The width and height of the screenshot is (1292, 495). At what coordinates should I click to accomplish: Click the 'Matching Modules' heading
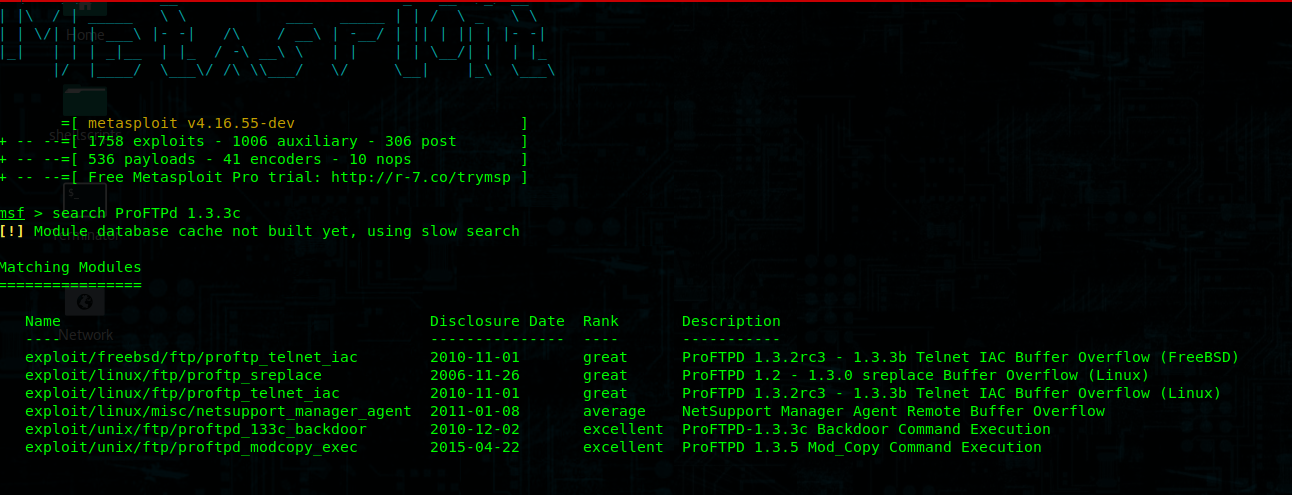[71, 267]
